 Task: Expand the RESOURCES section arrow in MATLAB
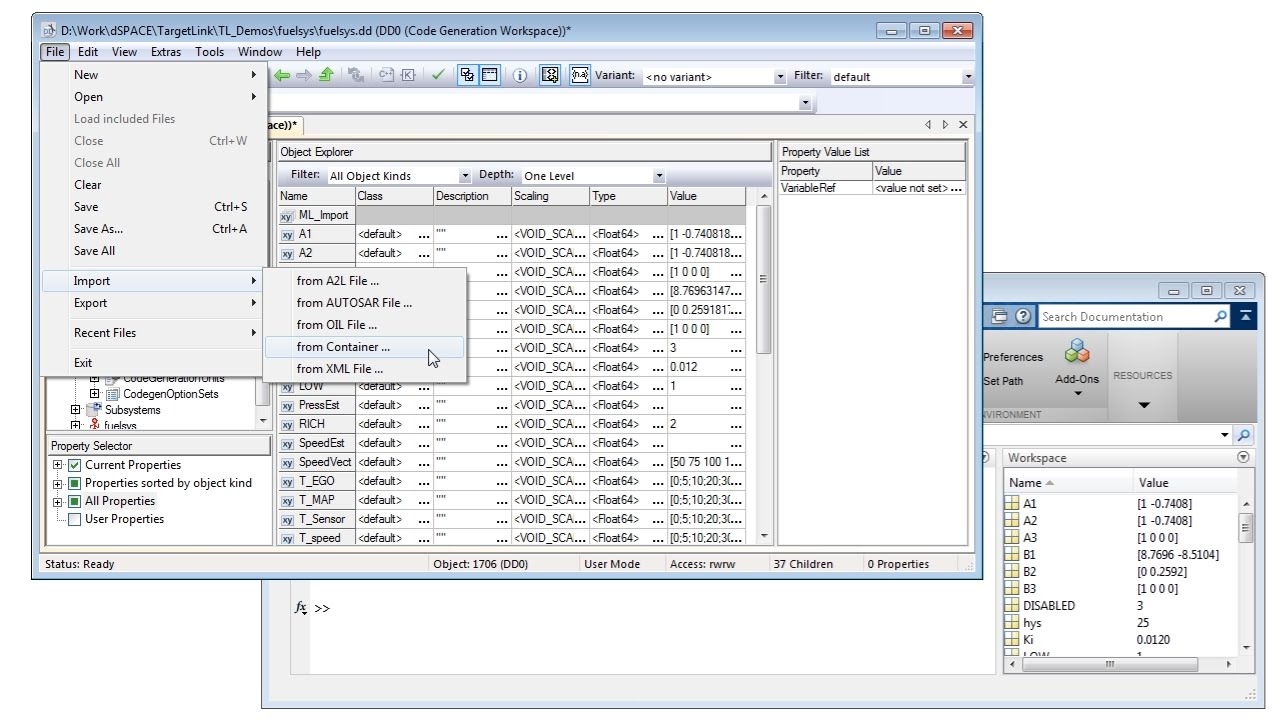coord(1143,405)
